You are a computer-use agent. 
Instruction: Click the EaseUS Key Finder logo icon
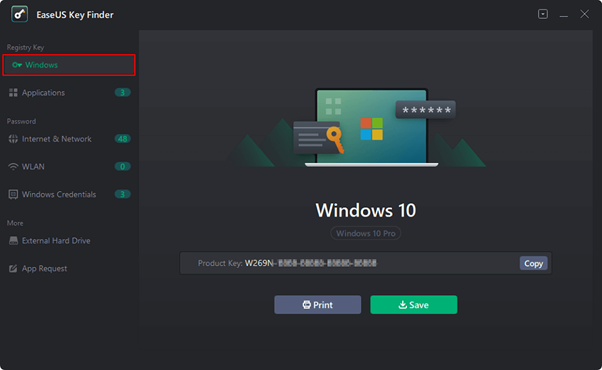click(19, 15)
